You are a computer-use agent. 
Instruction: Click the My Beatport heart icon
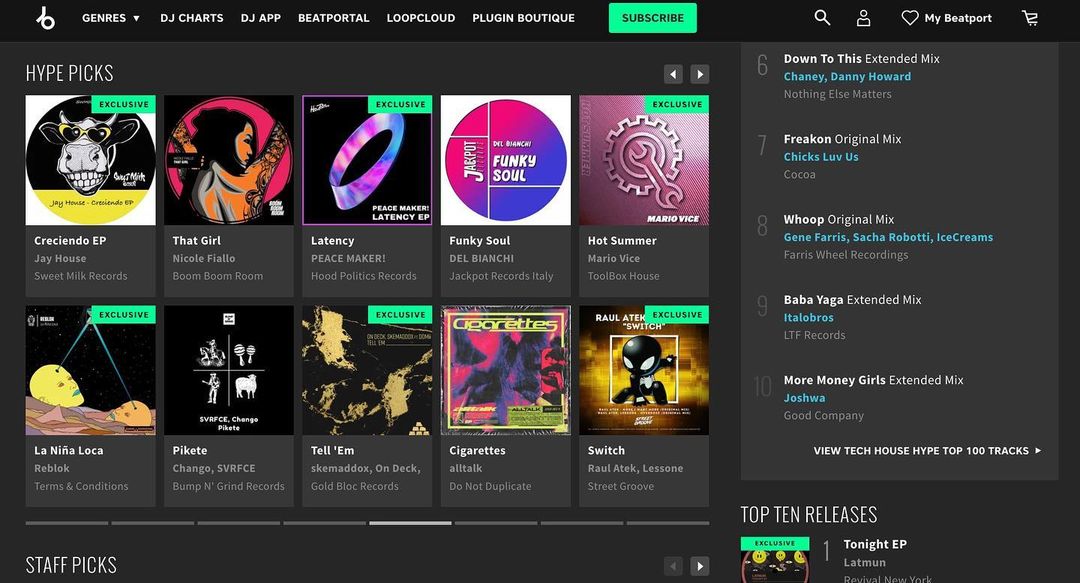[x=909, y=18]
